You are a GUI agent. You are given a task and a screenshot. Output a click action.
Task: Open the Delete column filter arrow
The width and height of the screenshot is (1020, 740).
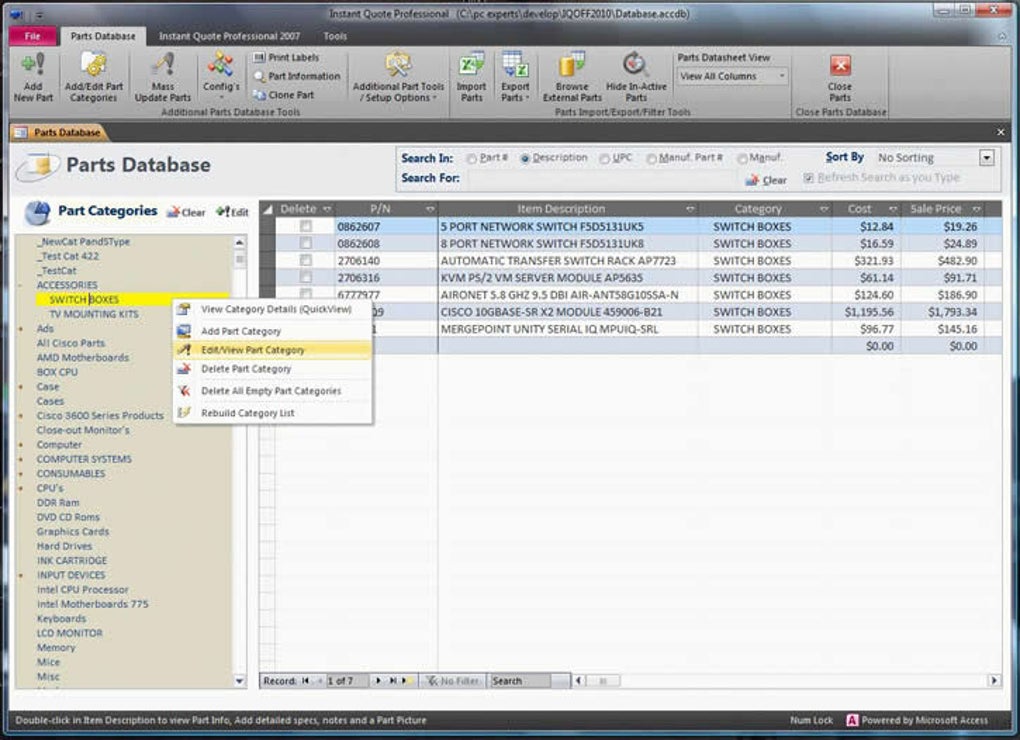[327, 209]
